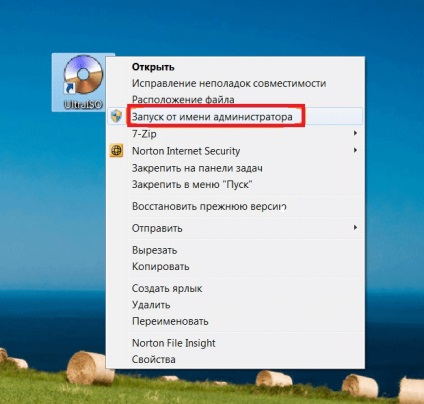Open Norton File Insight entry
The width and height of the screenshot is (424, 404).
tap(174, 343)
